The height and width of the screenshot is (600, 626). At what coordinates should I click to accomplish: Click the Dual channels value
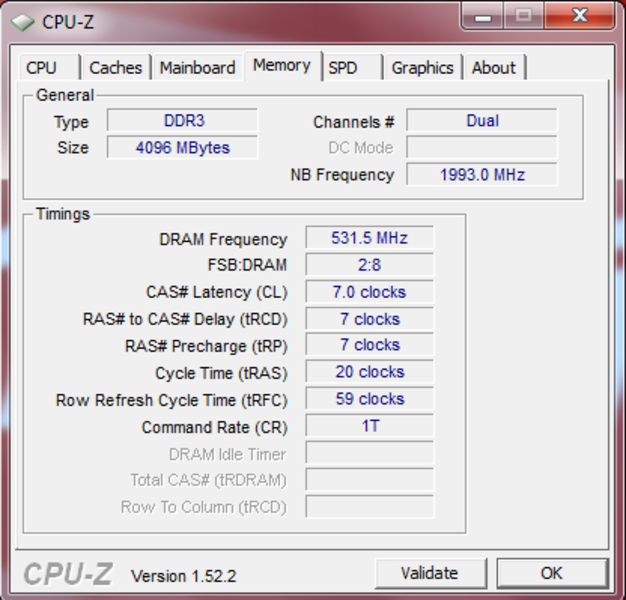click(x=482, y=120)
